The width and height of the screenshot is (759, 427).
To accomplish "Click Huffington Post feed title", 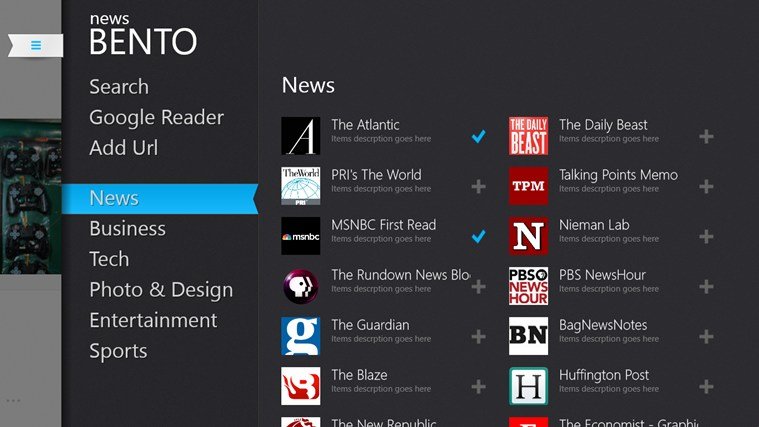I will (604, 376).
